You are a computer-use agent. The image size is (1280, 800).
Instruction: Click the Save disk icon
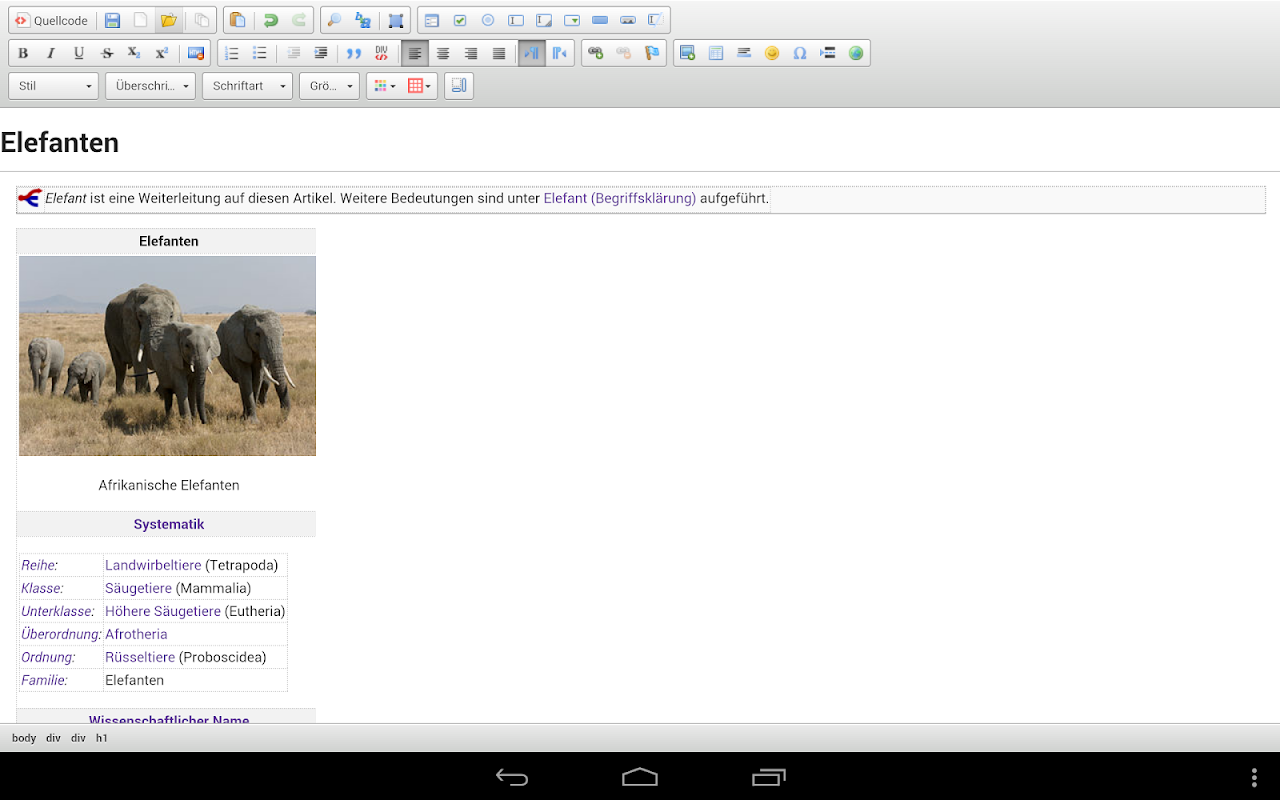coord(113,20)
